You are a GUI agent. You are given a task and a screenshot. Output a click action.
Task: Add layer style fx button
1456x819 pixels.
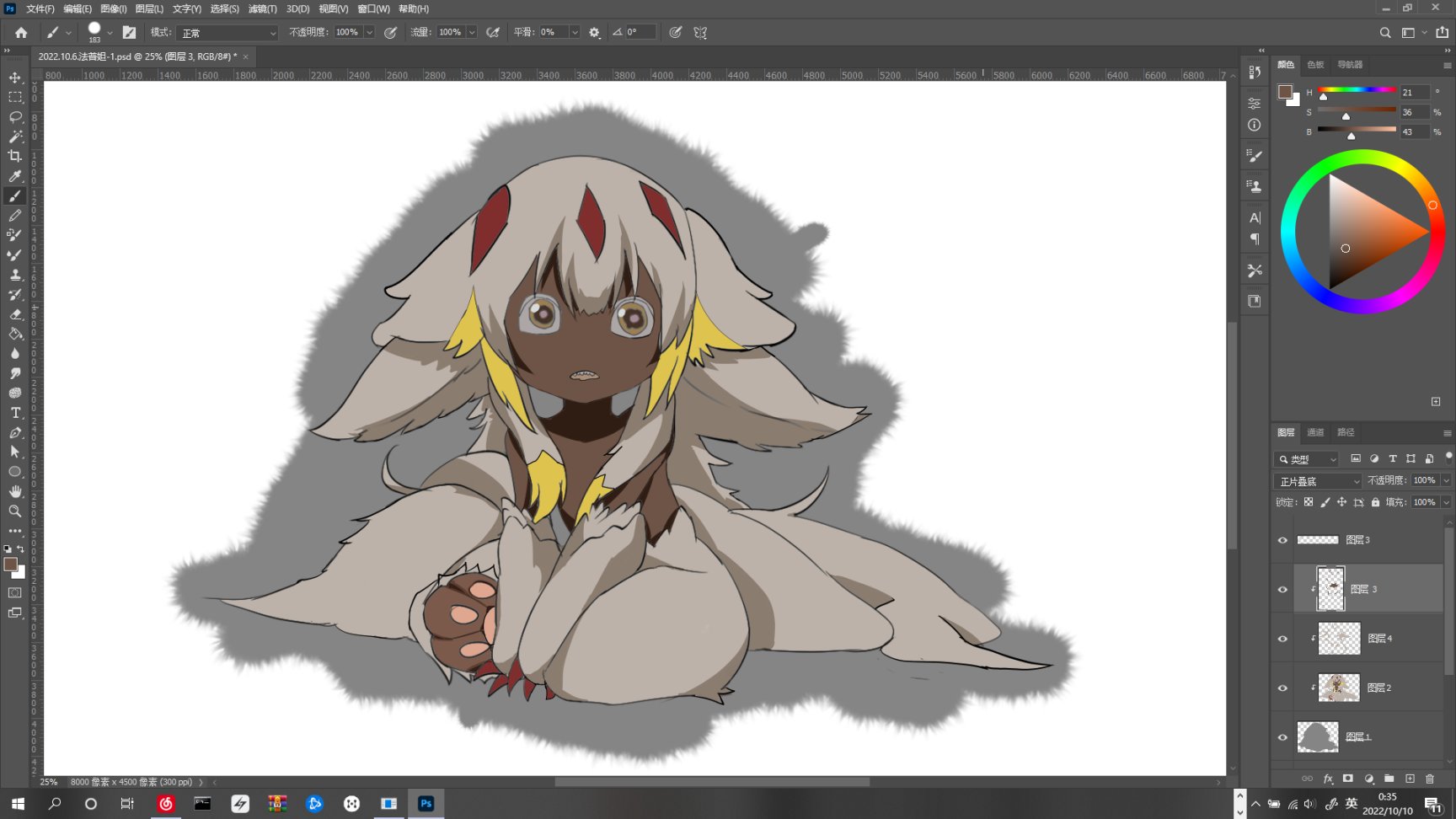pos(1328,779)
